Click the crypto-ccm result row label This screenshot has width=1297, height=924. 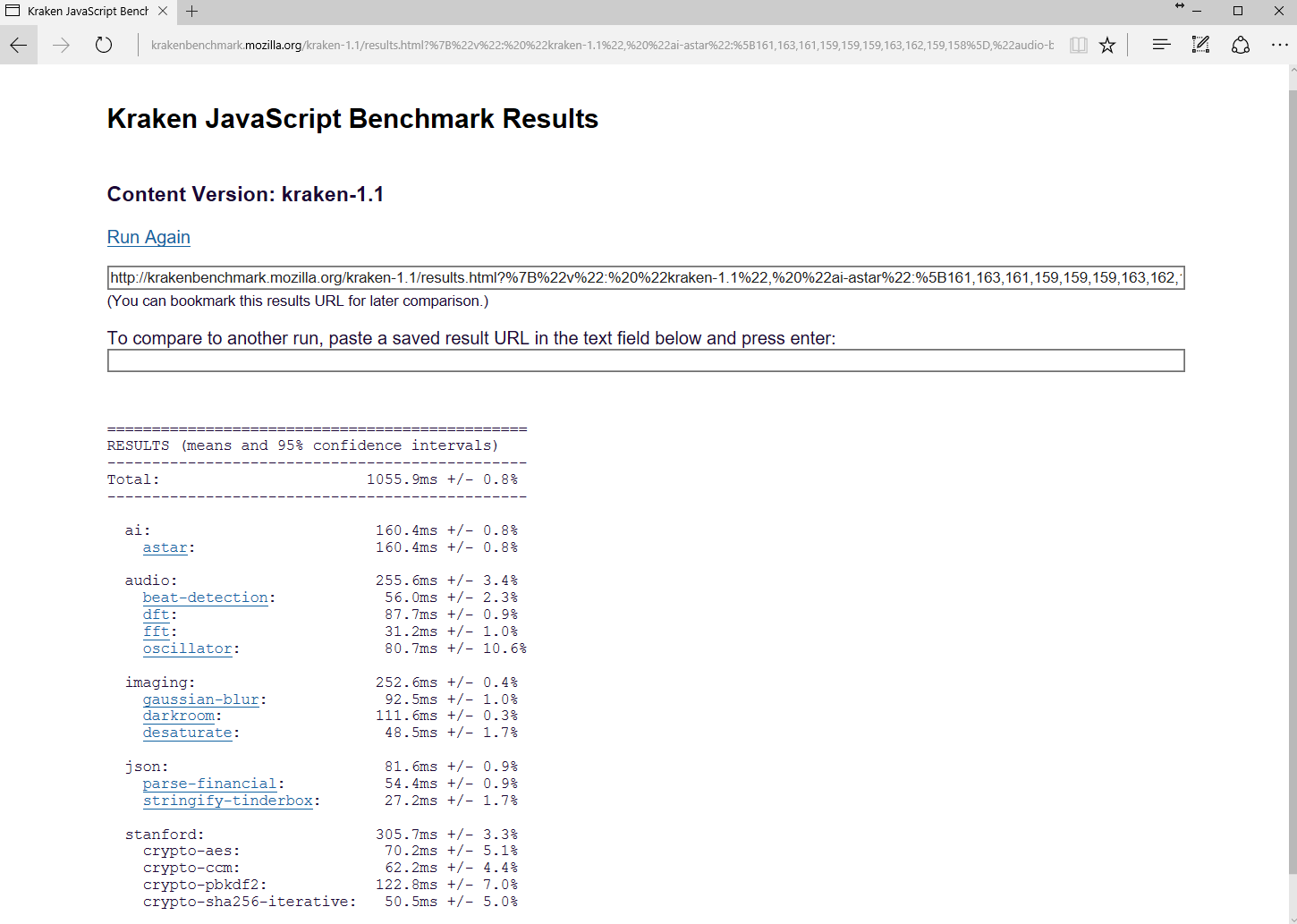(191, 868)
